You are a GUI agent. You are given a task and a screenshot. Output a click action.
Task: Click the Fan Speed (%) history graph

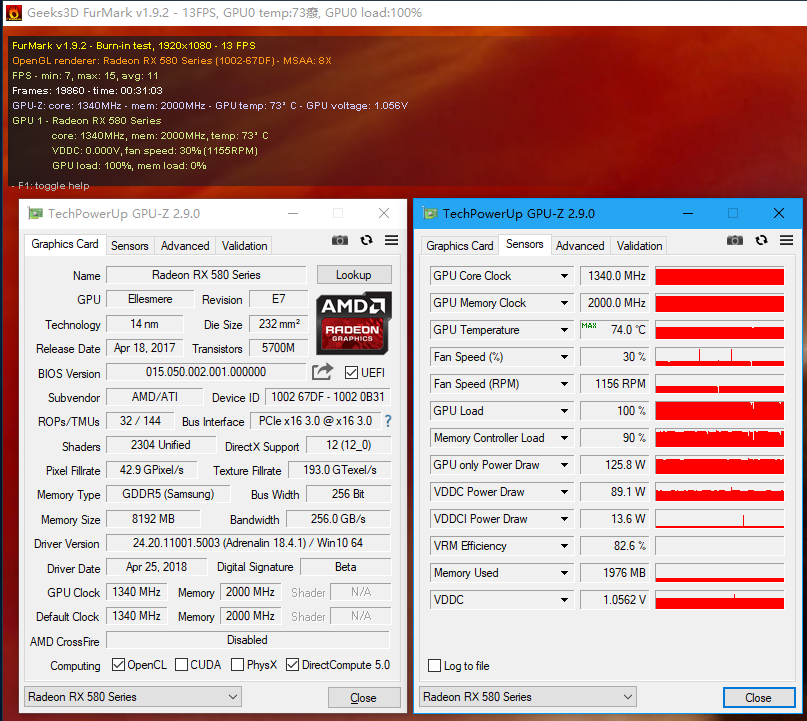click(x=720, y=357)
